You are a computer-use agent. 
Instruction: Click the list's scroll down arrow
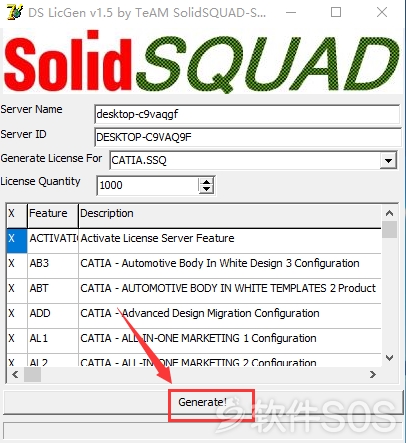point(389,358)
